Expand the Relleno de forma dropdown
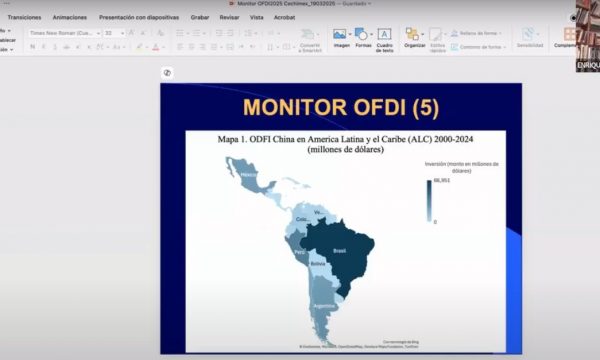This screenshot has width=600, height=360. tap(501, 33)
